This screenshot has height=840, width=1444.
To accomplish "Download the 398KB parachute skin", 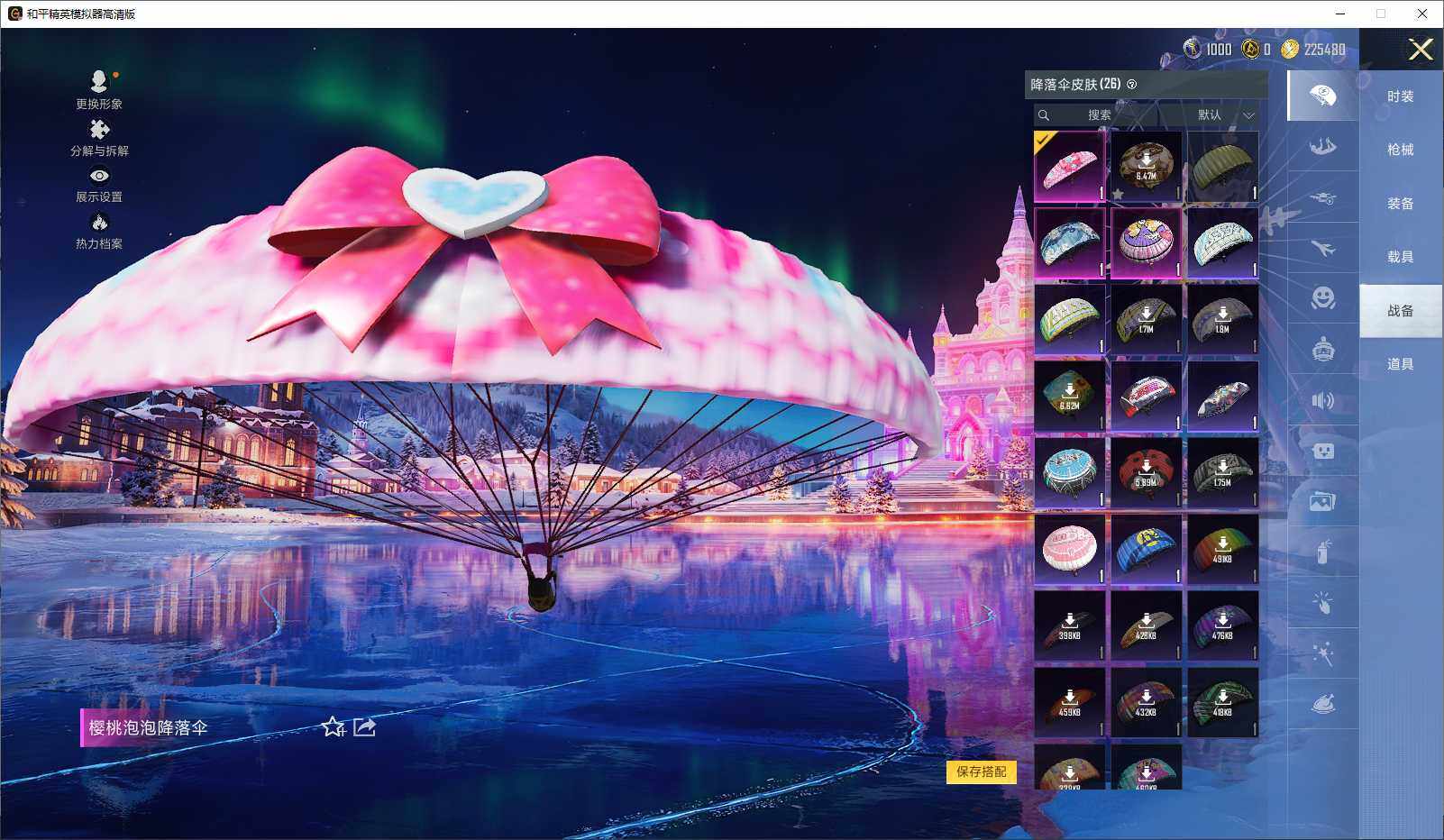I will pos(1070,626).
